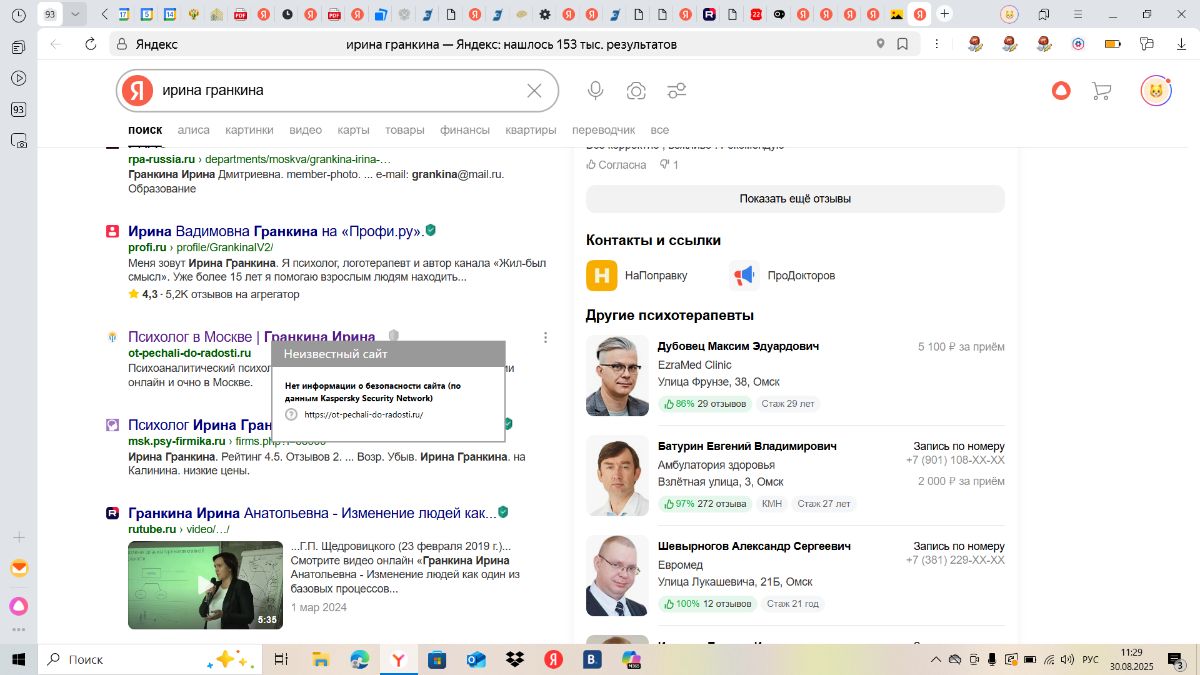The width and height of the screenshot is (1200, 675).
Task: Open Alice assistant red icon in header
Action: [1060, 91]
